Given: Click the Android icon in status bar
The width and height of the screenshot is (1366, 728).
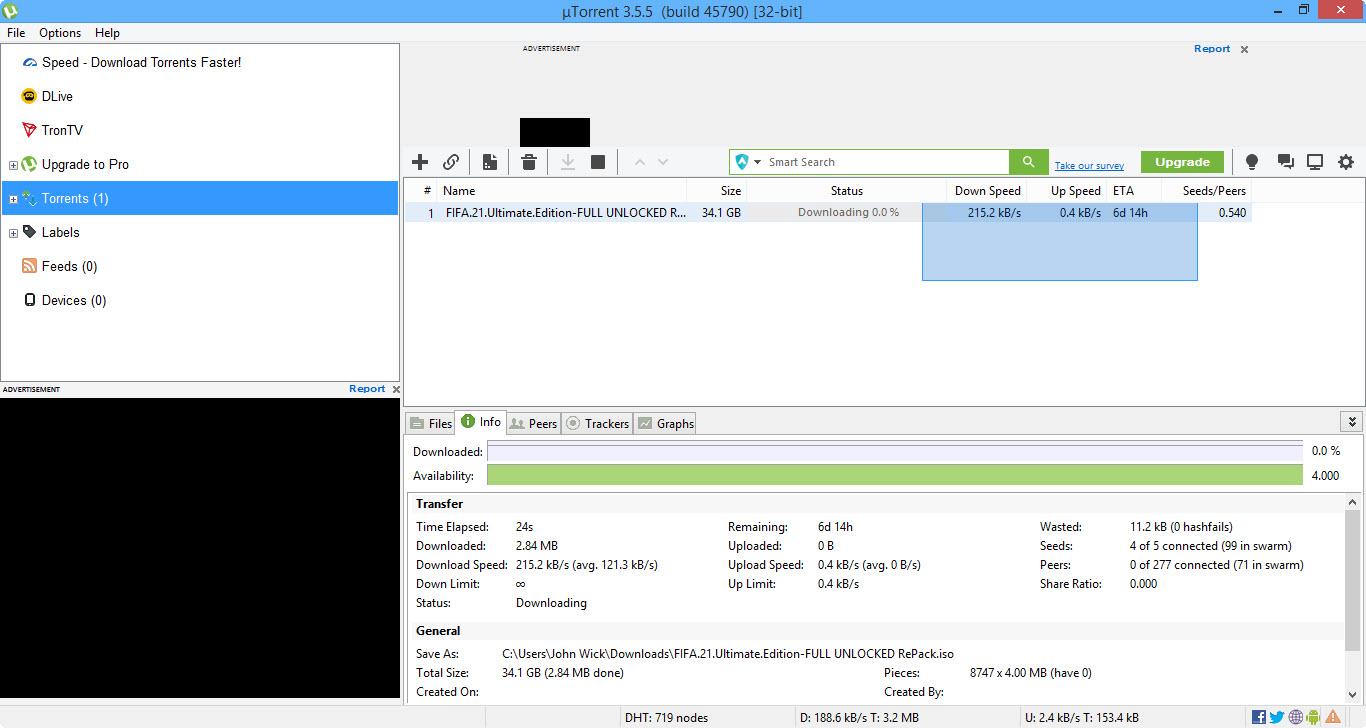Looking at the screenshot, I should tap(1314, 717).
